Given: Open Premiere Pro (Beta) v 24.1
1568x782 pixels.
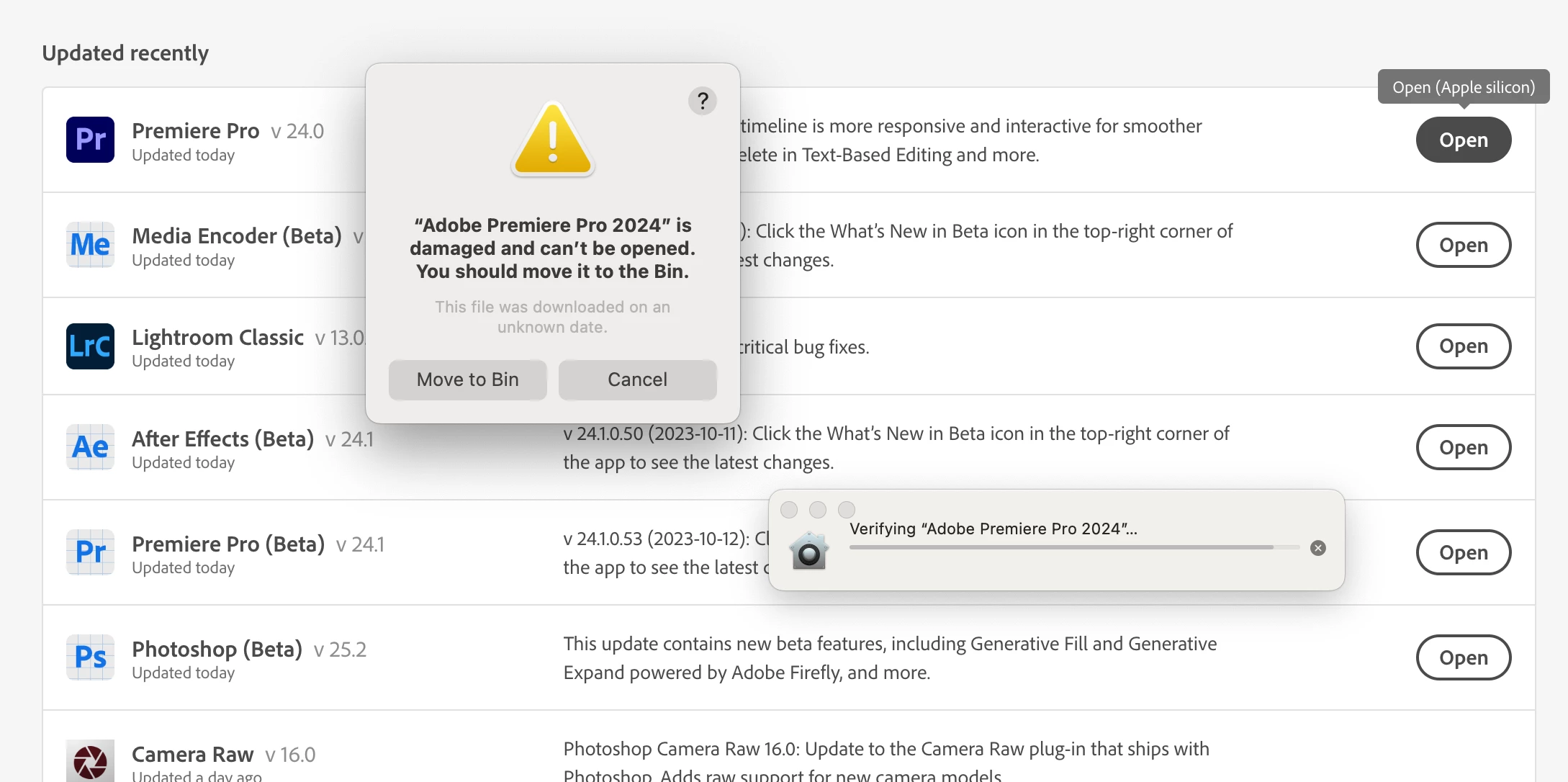Looking at the screenshot, I should [x=1463, y=552].
